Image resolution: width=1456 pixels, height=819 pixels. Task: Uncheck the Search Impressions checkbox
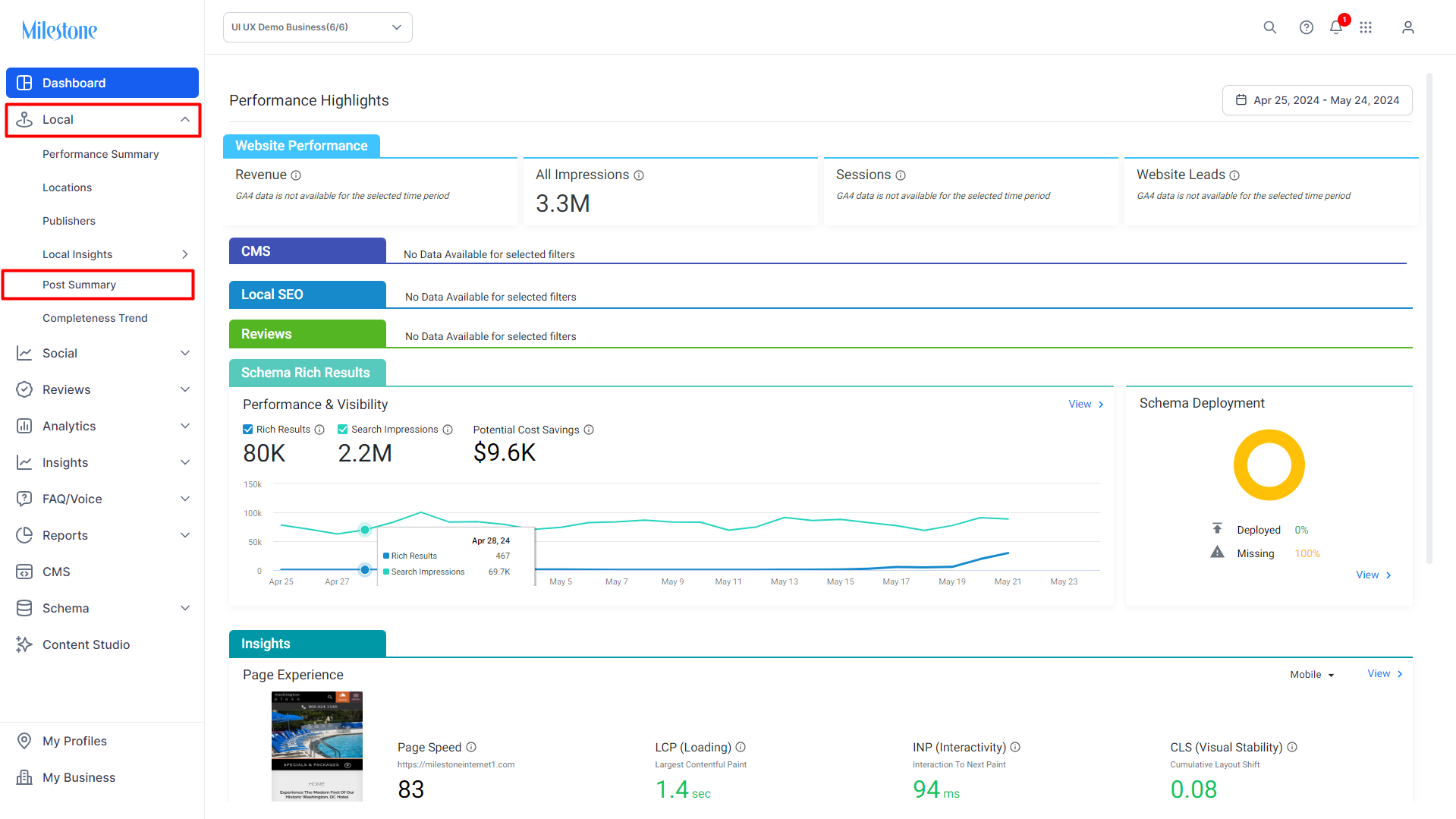(343, 430)
